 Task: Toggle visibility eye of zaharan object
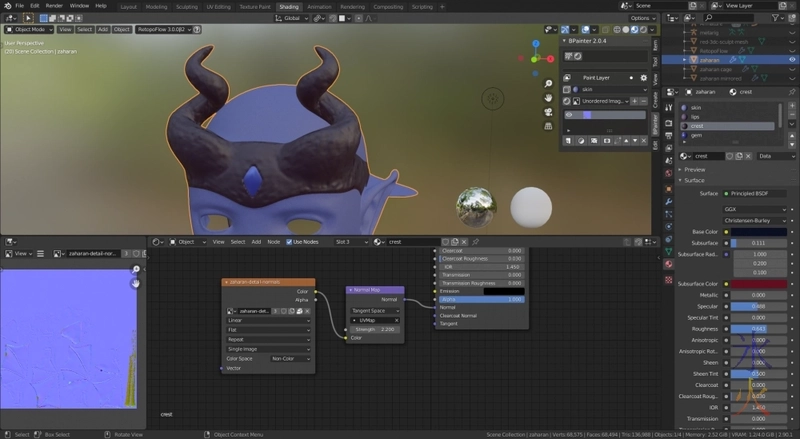792,59
